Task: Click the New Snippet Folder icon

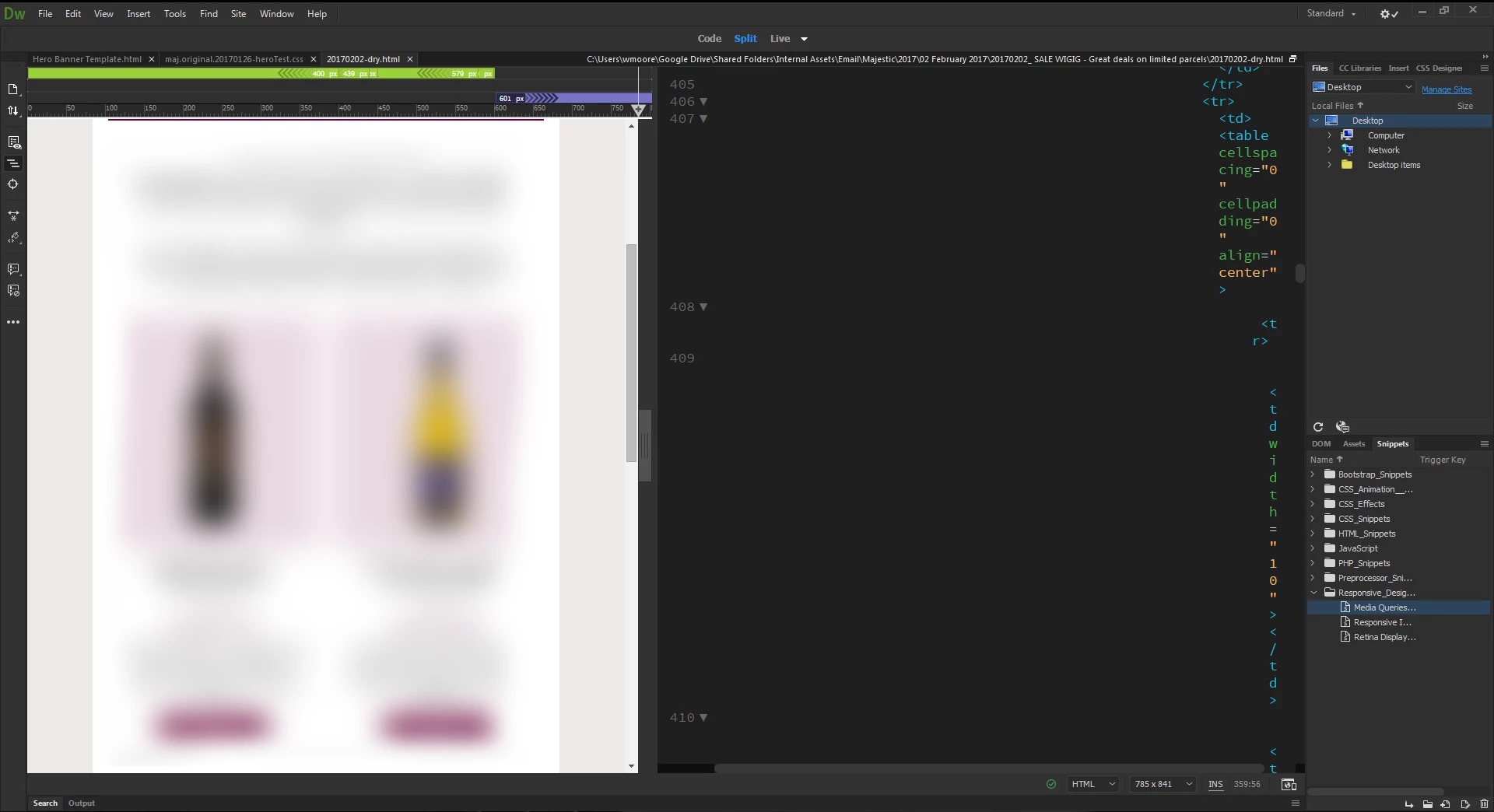Action: click(1428, 804)
